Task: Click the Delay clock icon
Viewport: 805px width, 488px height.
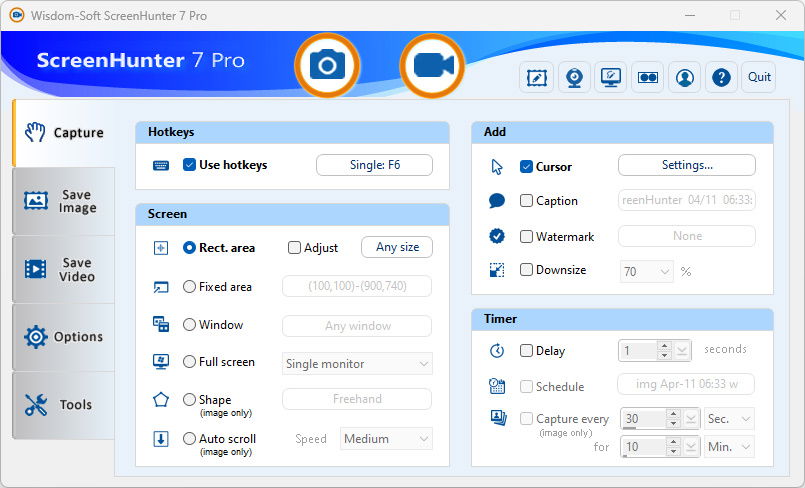Action: (497, 351)
